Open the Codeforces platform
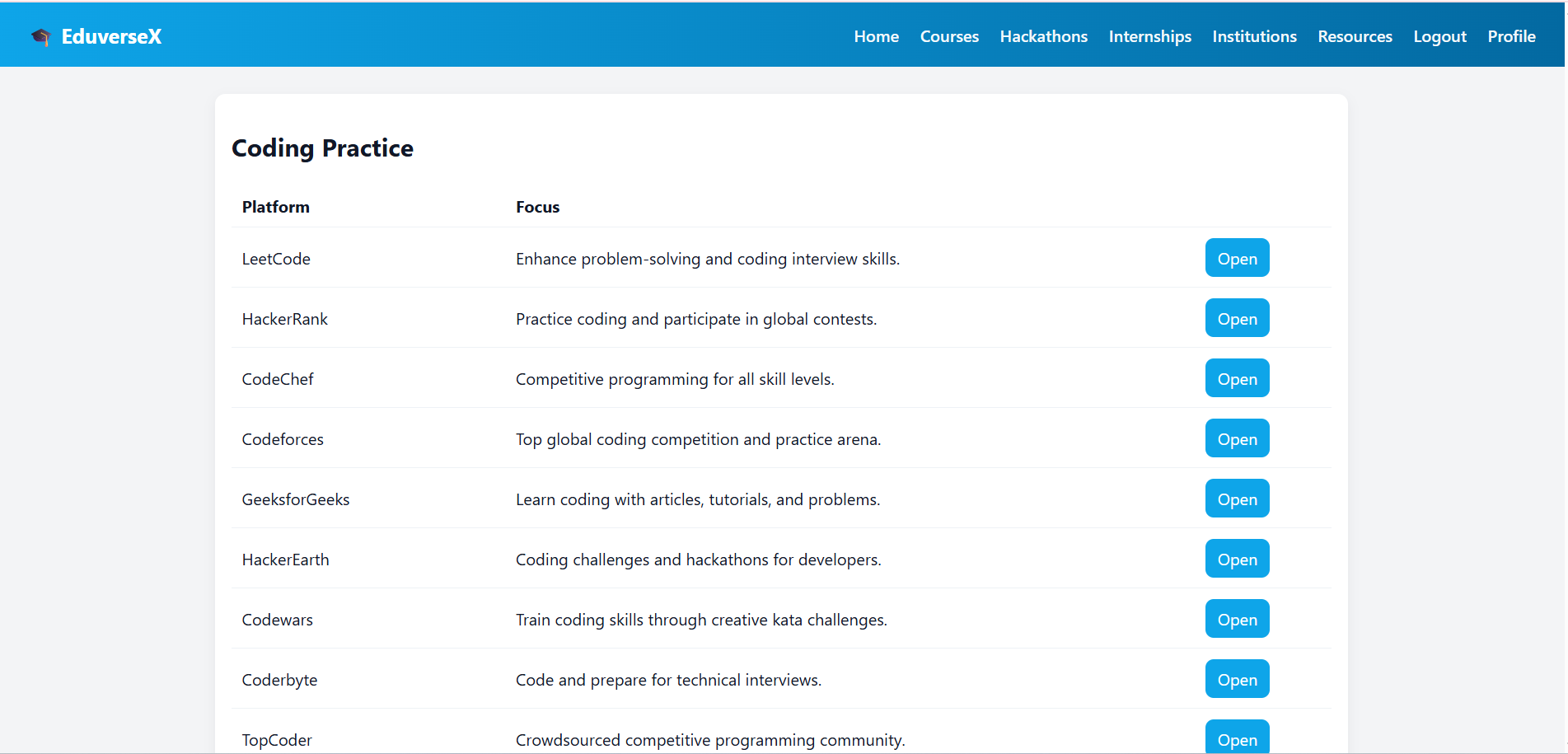Screen dimensions: 1568x754 click(x=1237, y=438)
